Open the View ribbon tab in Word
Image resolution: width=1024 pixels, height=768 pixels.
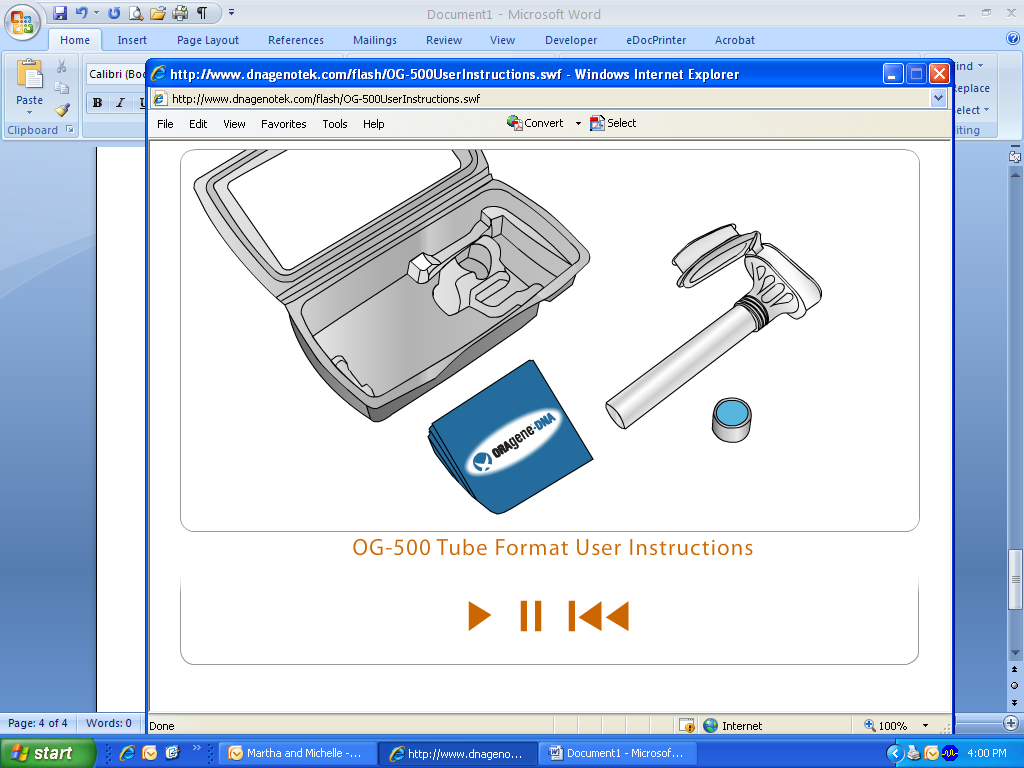tap(502, 40)
